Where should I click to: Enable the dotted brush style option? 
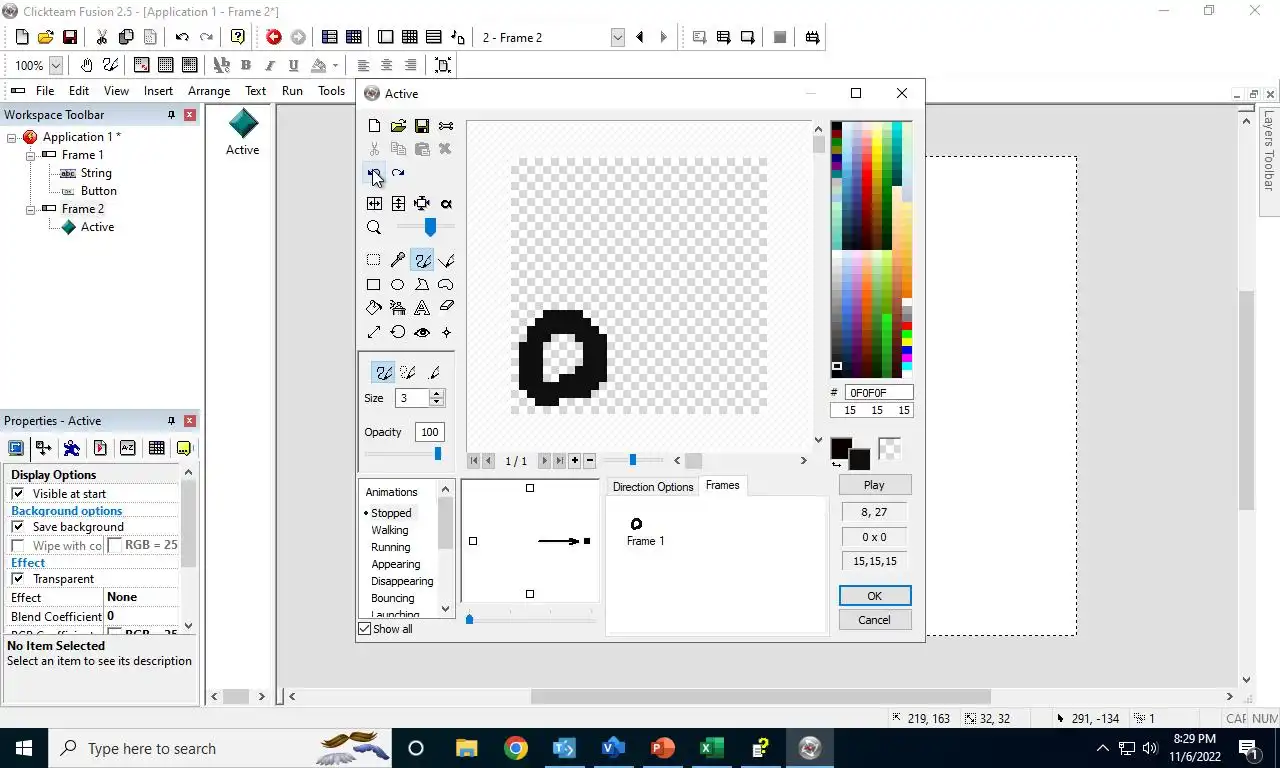click(408, 372)
